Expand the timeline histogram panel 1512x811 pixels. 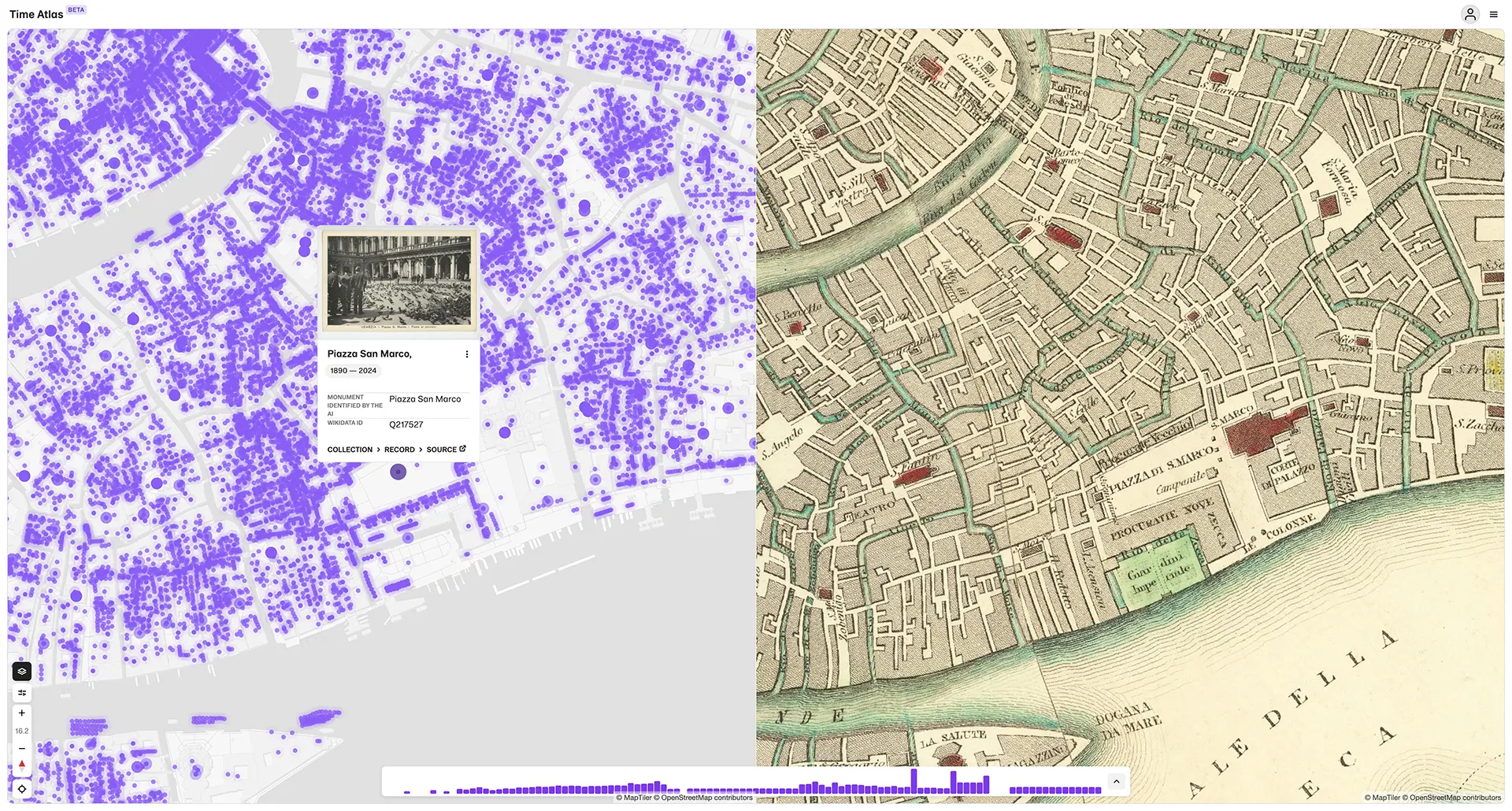(x=1116, y=781)
